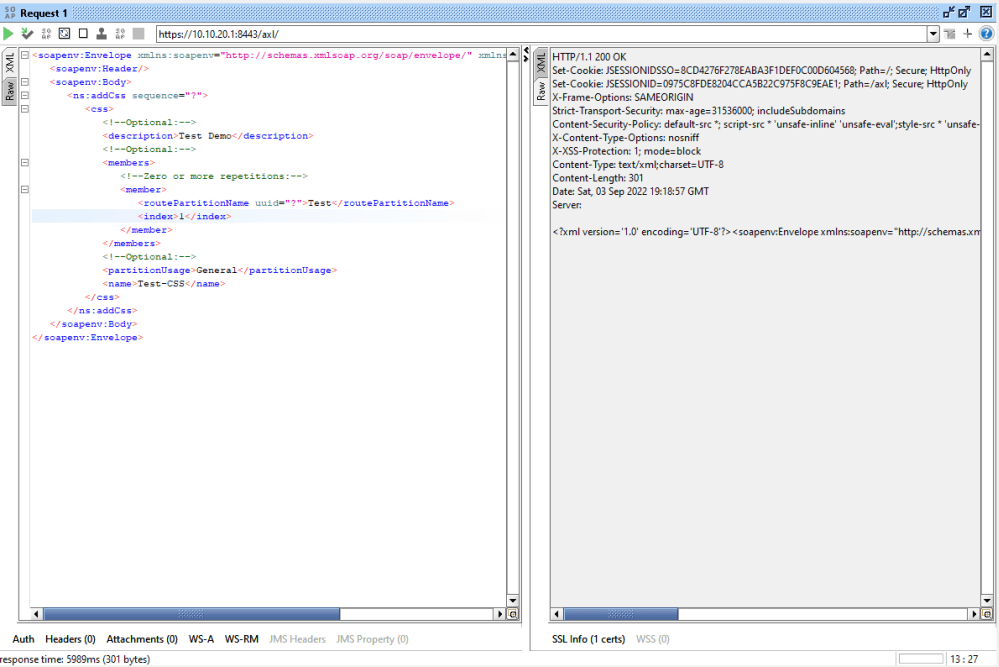The width and height of the screenshot is (999, 667).
Task: Click the clone request person icon
Action: [x=101, y=34]
